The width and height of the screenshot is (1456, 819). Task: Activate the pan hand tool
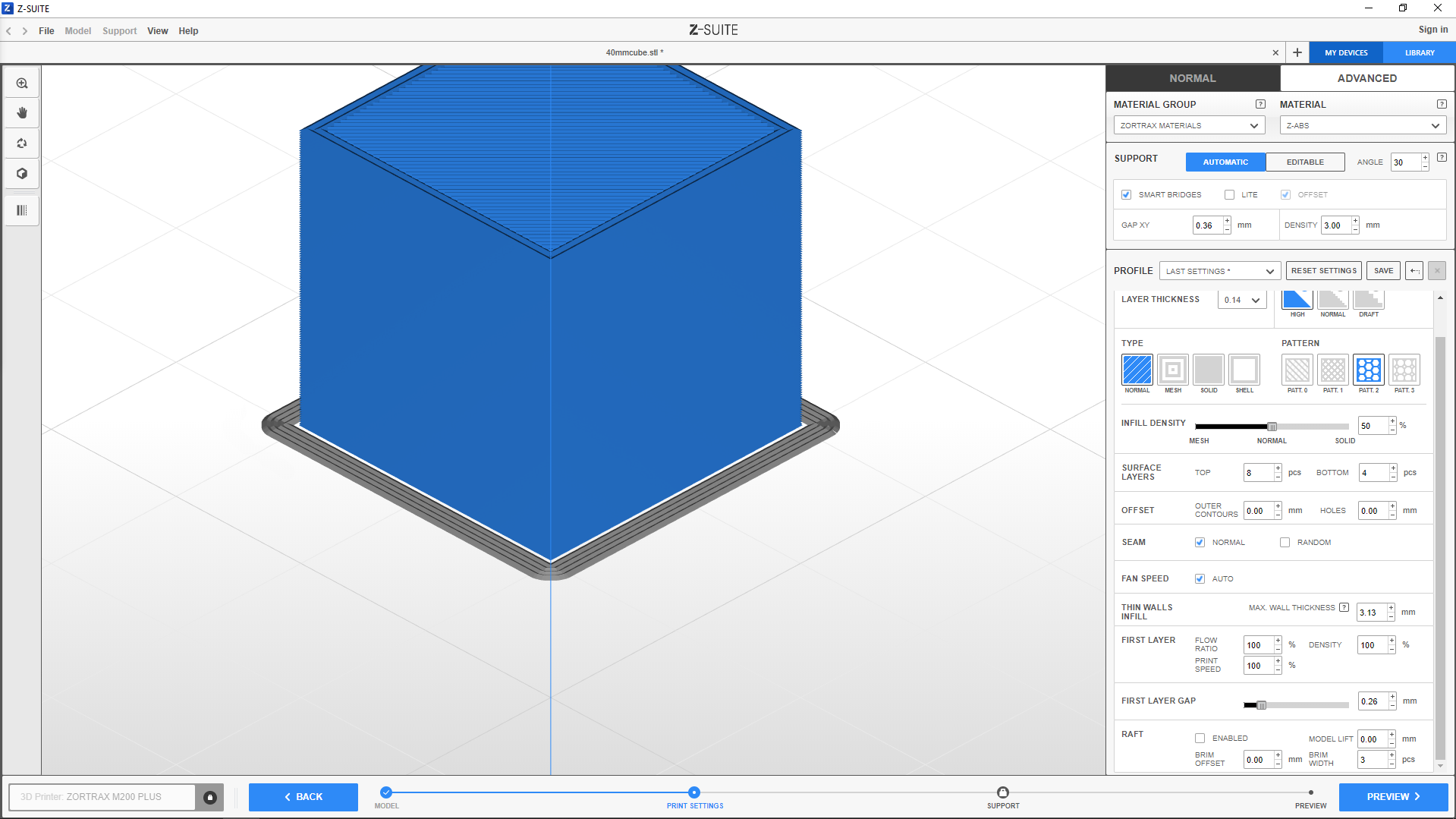(x=22, y=113)
